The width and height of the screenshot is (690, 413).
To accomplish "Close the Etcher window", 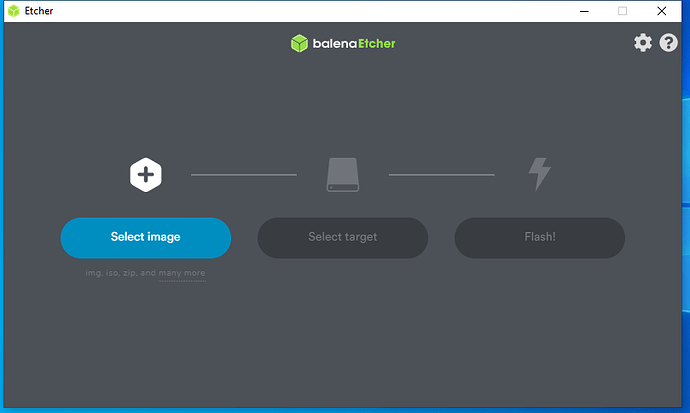I will tap(661, 11).
